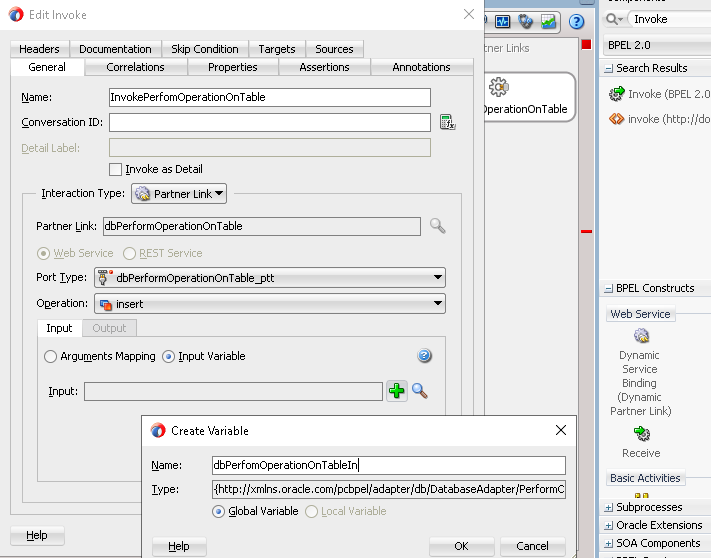This screenshot has height=558, width=711.
Task: Choose the Arguments Mapping radio option
Action: [50, 356]
